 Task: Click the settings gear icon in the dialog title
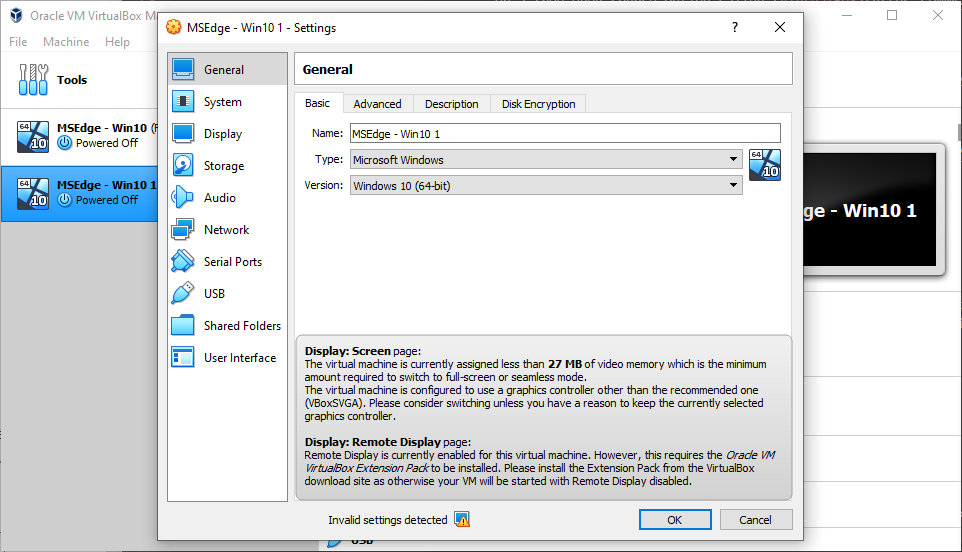(174, 27)
